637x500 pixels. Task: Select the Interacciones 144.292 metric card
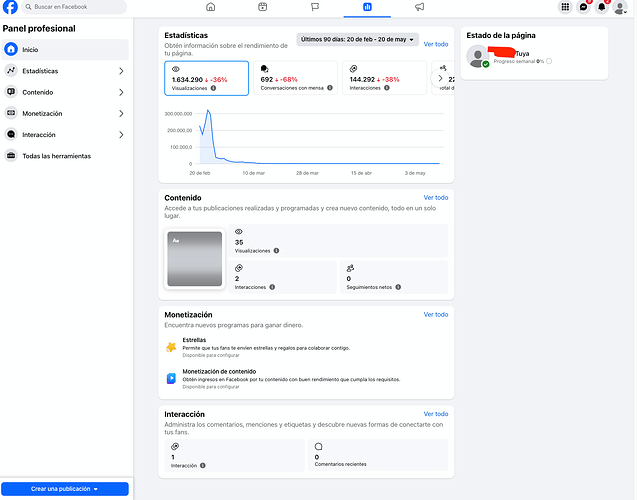click(x=384, y=78)
